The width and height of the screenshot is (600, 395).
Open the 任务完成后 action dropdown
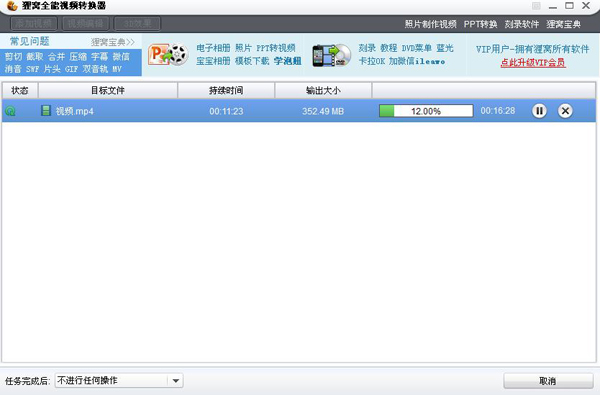119,380
